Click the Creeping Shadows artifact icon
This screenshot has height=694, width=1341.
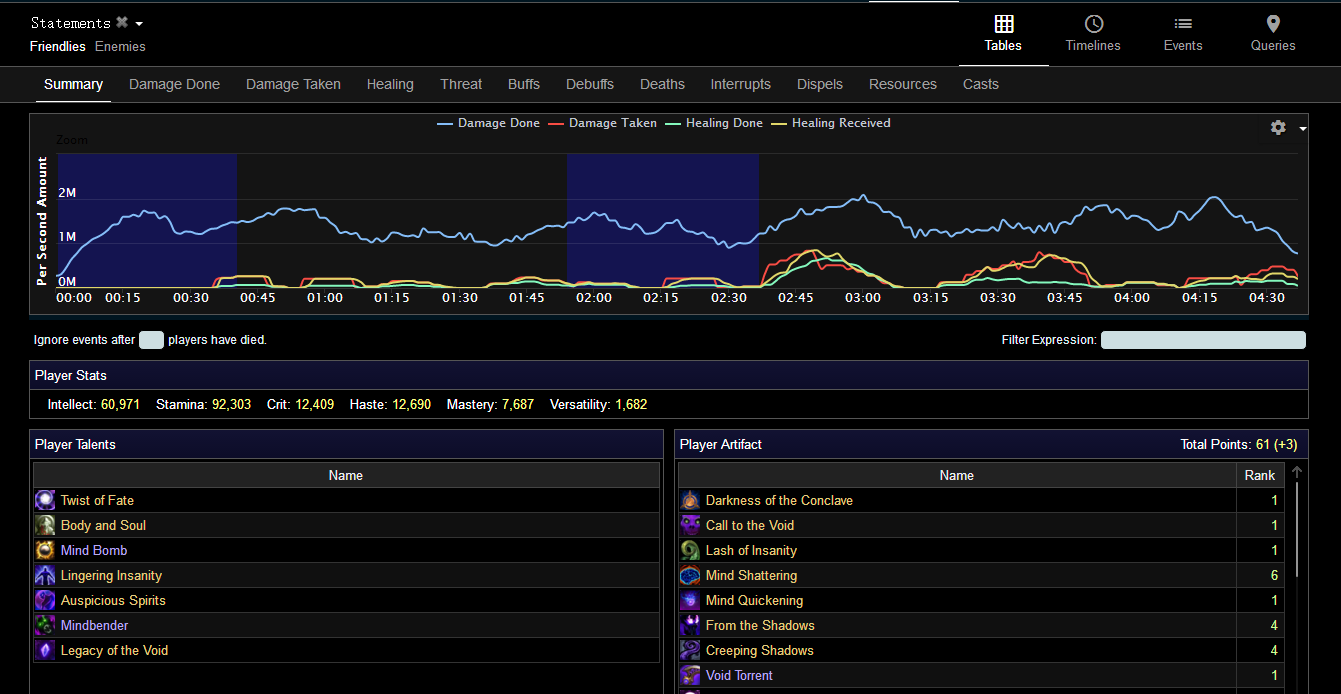690,650
